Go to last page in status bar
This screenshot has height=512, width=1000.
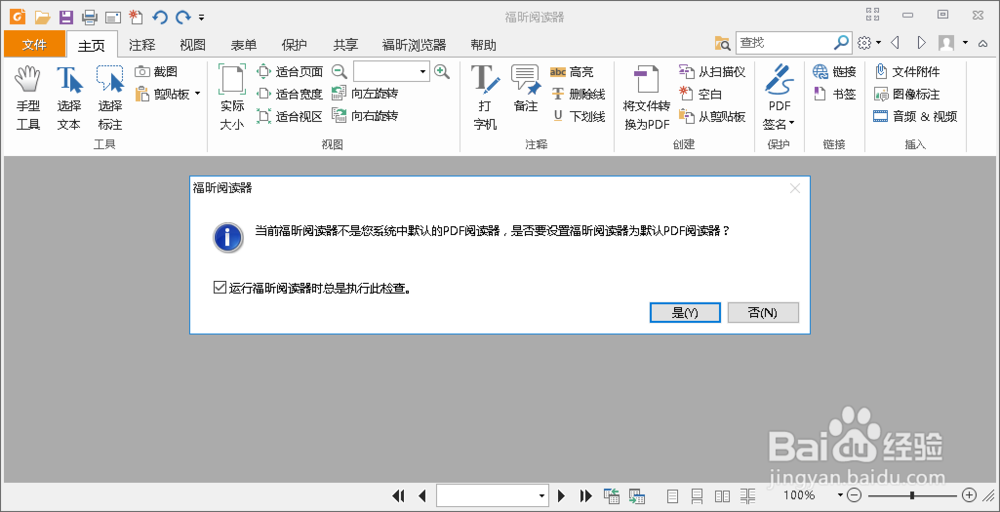click(586, 495)
